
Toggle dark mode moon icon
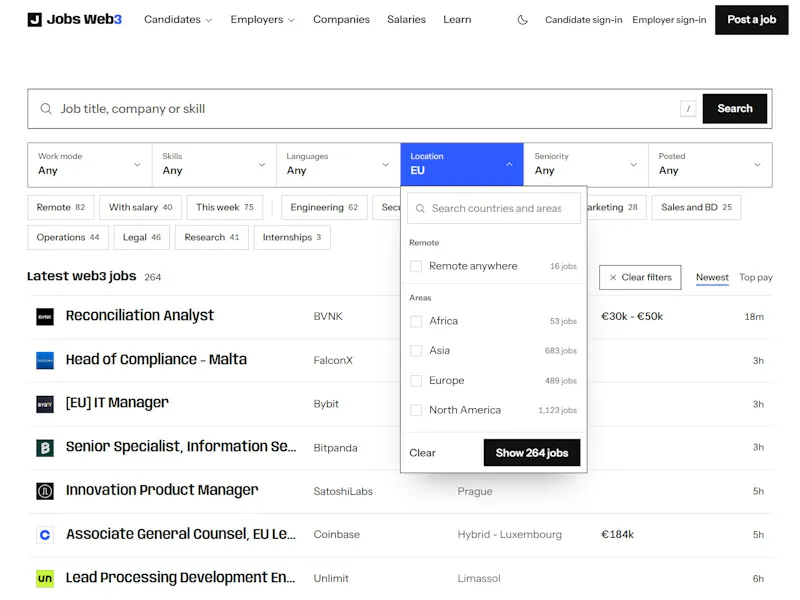click(x=522, y=20)
